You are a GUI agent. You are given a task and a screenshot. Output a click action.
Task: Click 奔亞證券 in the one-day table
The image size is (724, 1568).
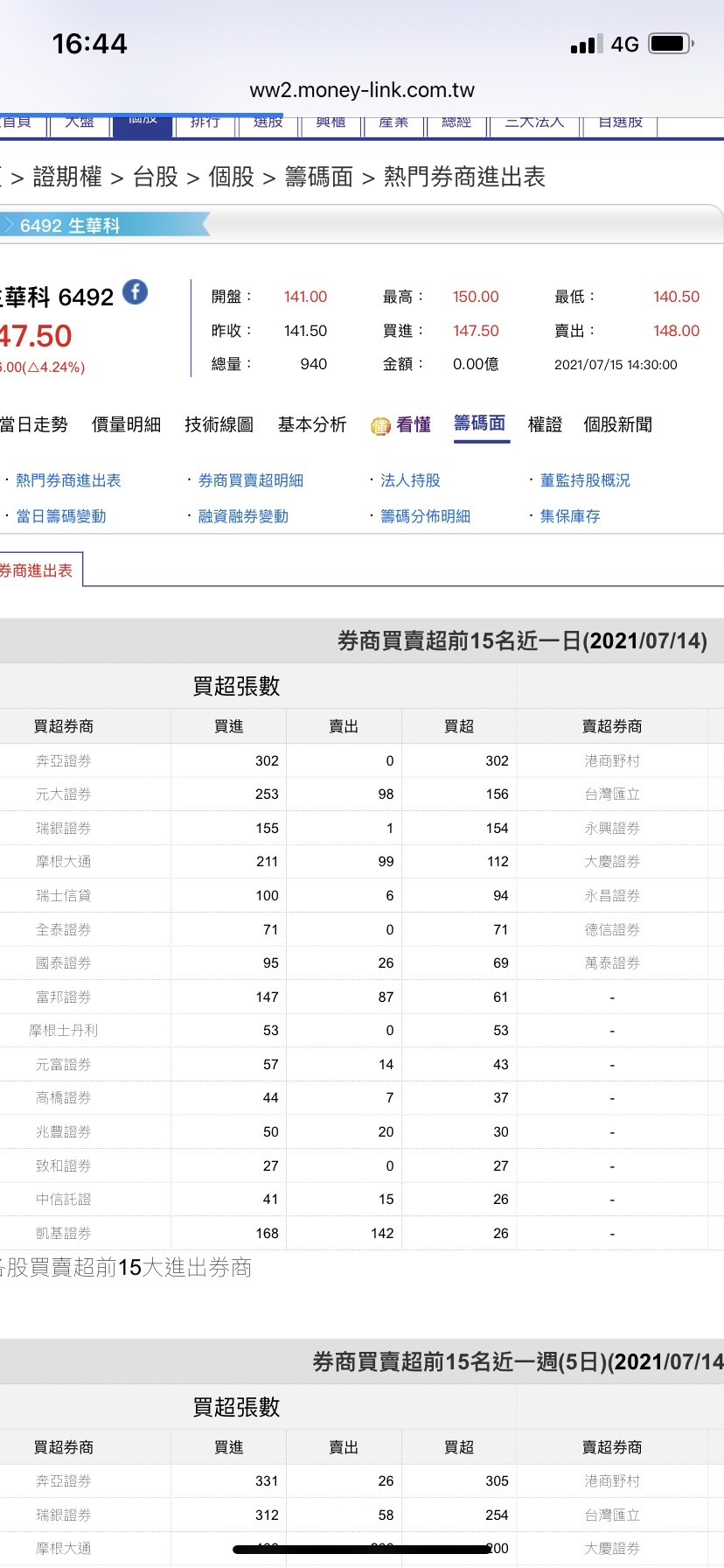tap(63, 761)
